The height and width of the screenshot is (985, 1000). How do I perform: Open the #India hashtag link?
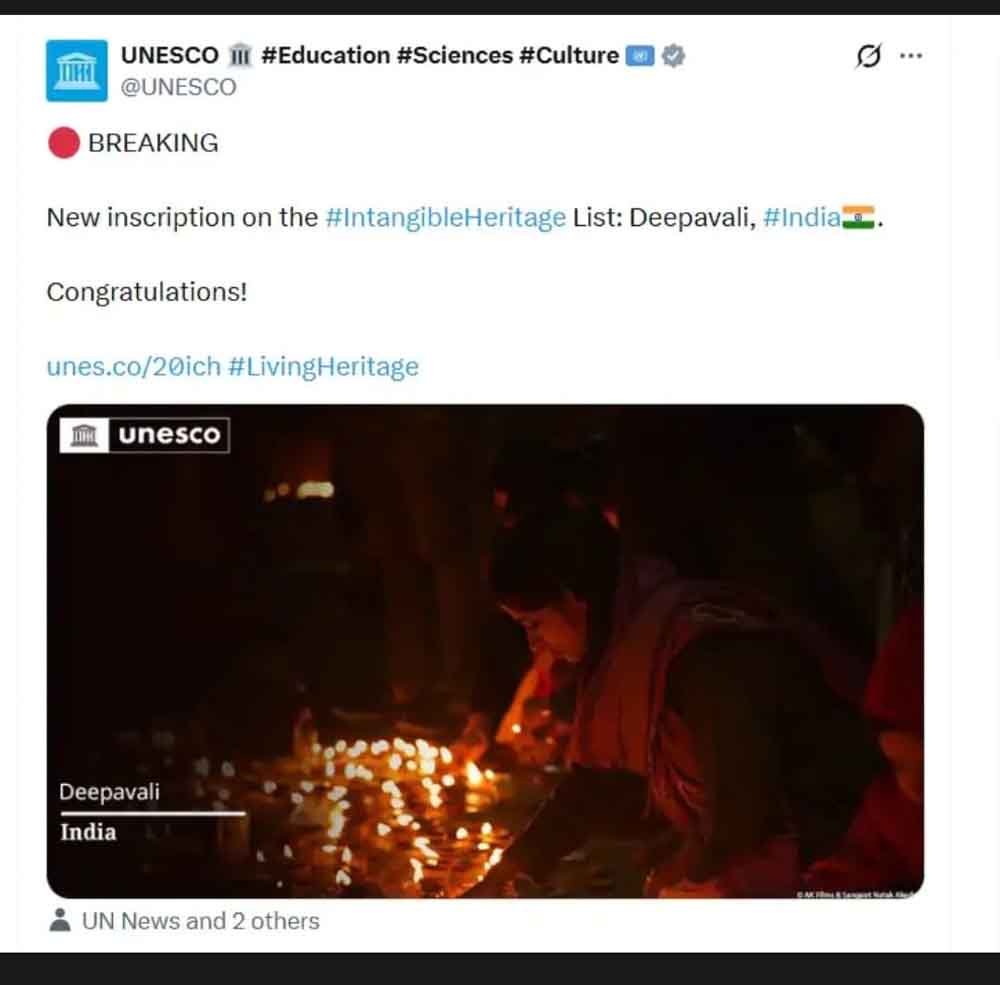pyautogui.click(x=800, y=218)
